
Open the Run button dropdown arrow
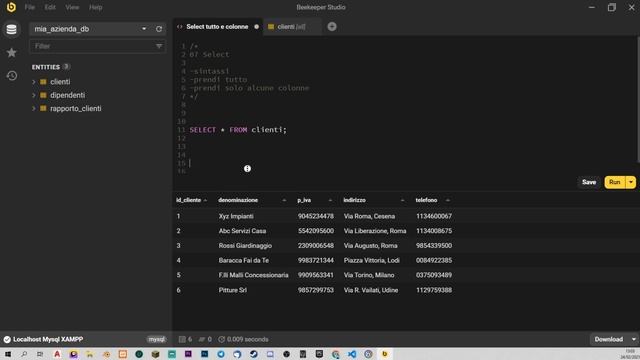pos(631,182)
